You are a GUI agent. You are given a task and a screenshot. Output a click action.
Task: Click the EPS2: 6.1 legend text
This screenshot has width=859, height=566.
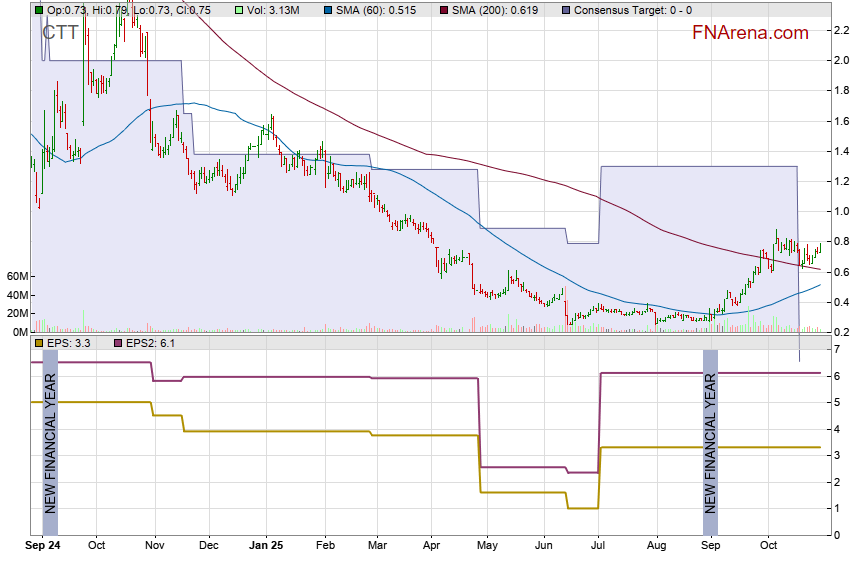(149, 343)
